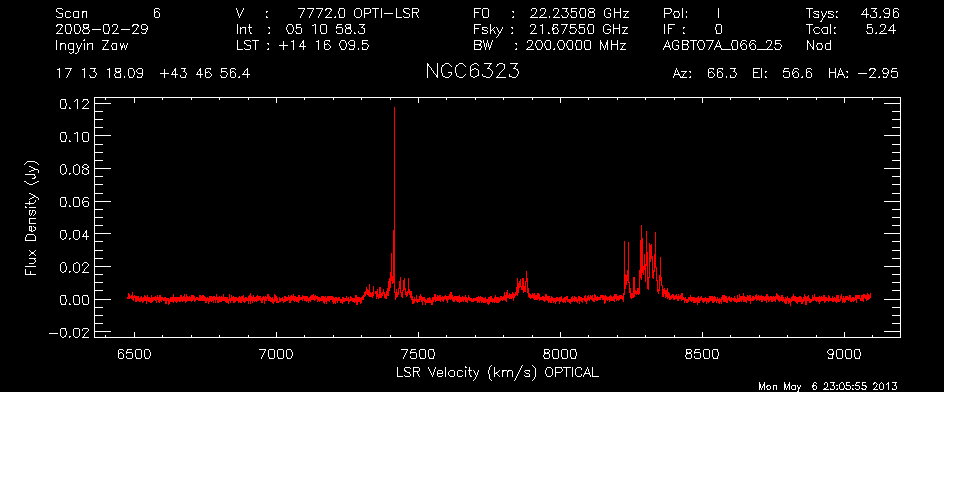Click the elevation value 56.6
Viewport: 962px width, 490px height.
tap(797, 74)
